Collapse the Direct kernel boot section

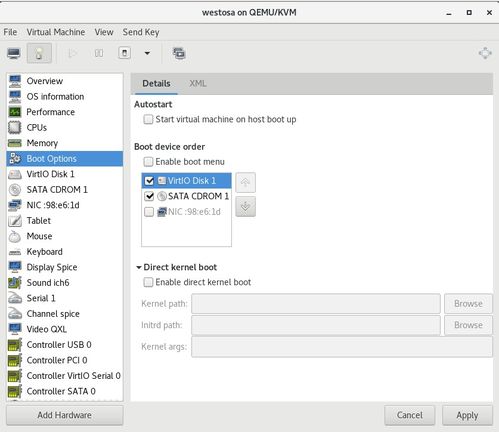click(139, 267)
